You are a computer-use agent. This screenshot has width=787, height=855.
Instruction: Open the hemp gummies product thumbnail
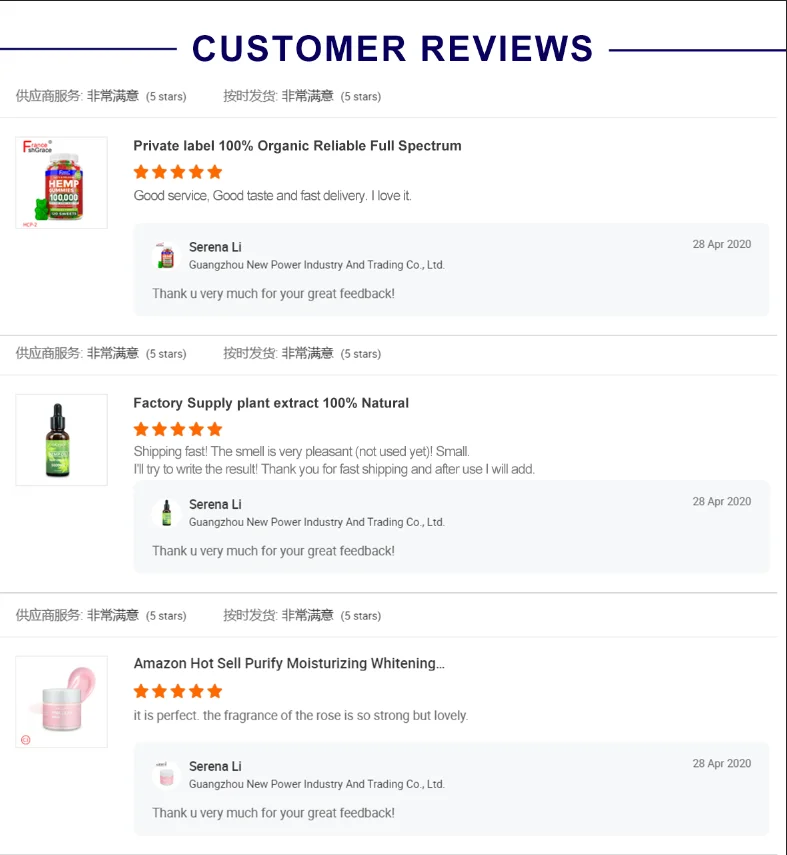(x=61, y=183)
